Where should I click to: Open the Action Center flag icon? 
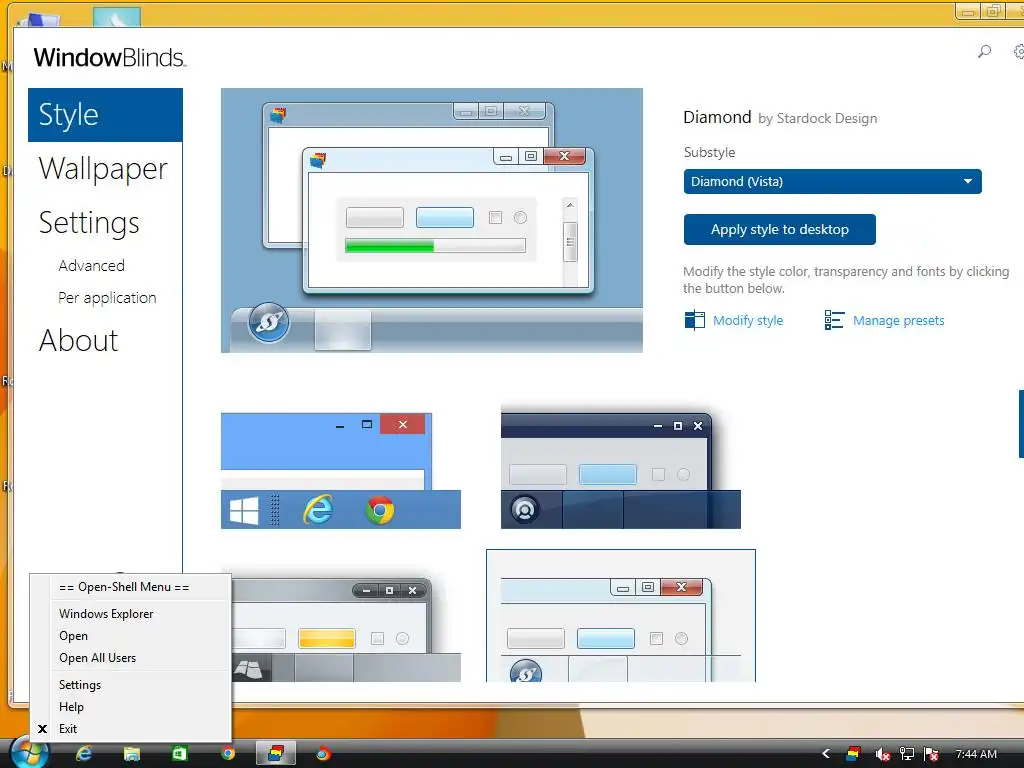tap(931, 754)
